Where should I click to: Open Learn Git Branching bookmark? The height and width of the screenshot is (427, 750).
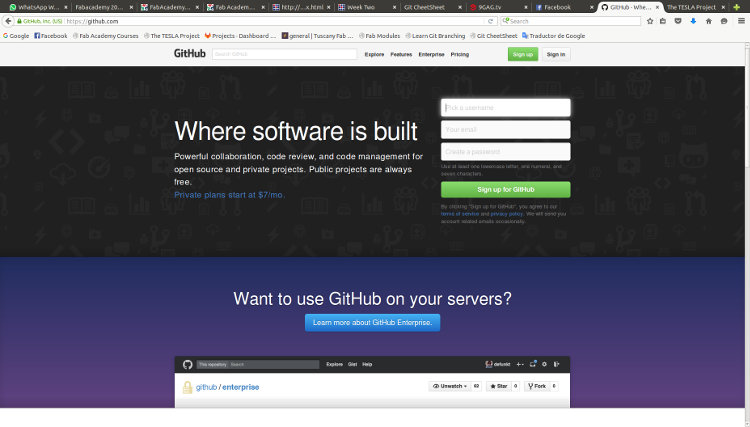[435, 36]
